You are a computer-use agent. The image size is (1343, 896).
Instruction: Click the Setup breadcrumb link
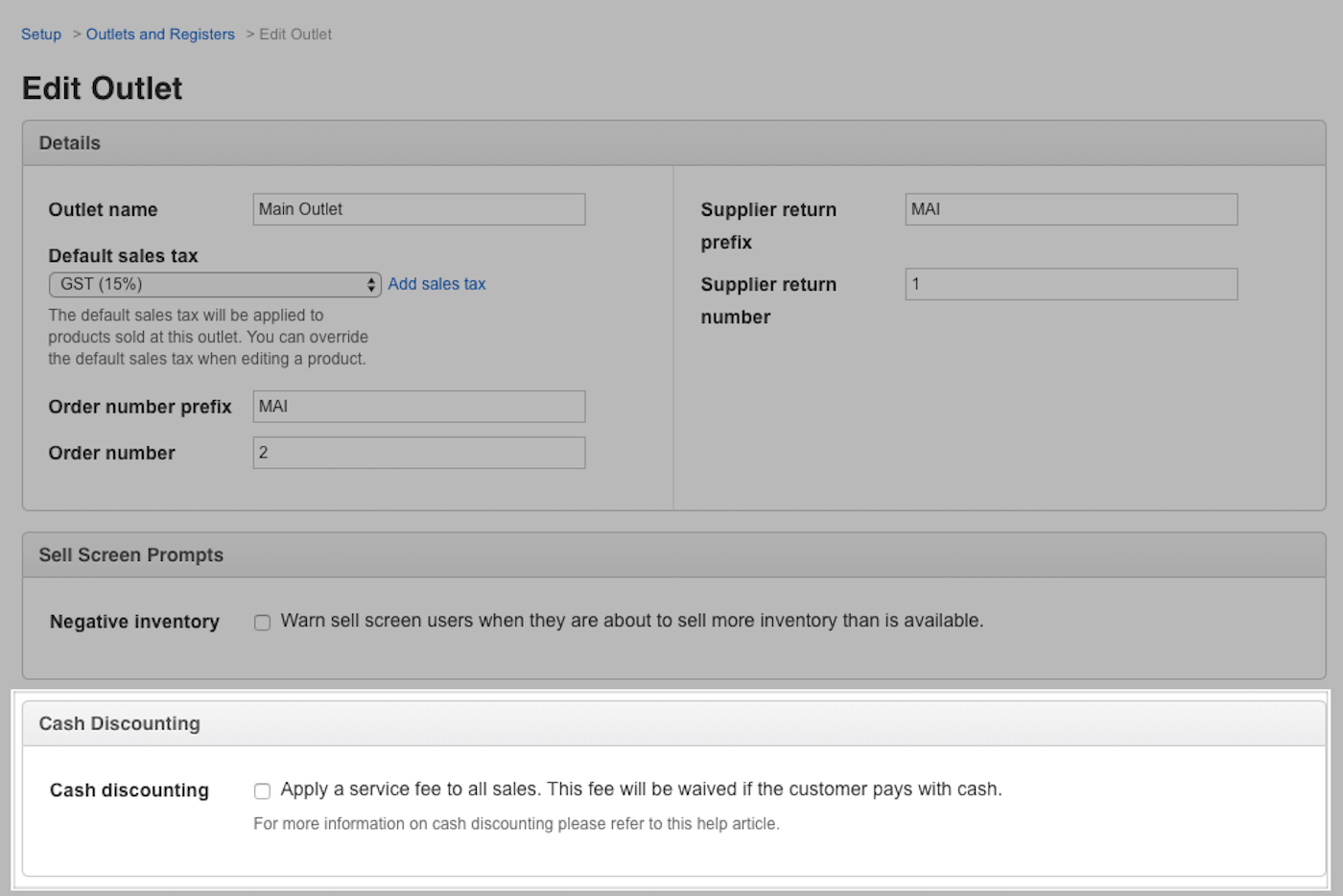[x=41, y=35]
